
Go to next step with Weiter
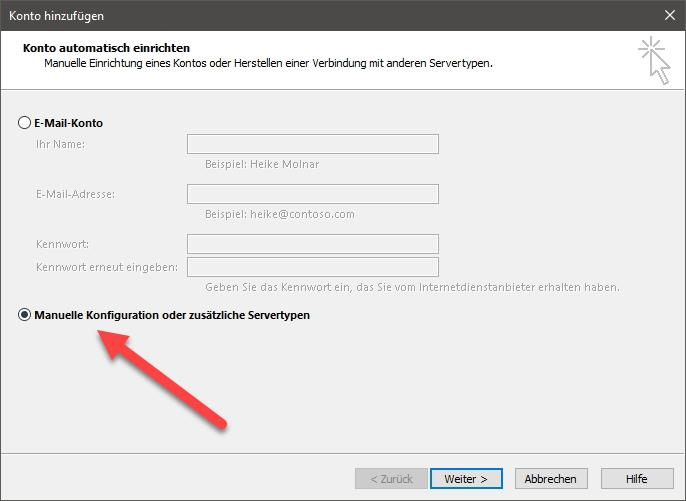[466, 479]
